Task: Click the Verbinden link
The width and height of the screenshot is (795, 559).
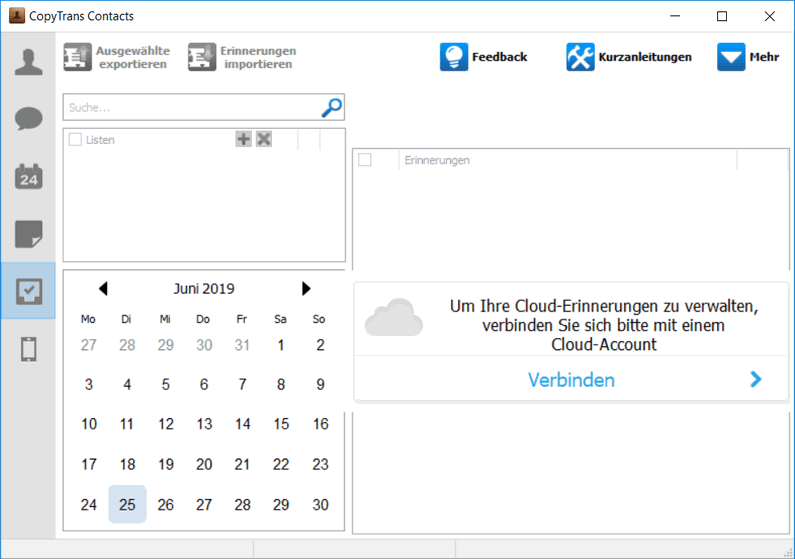Action: (x=571, y=380)
